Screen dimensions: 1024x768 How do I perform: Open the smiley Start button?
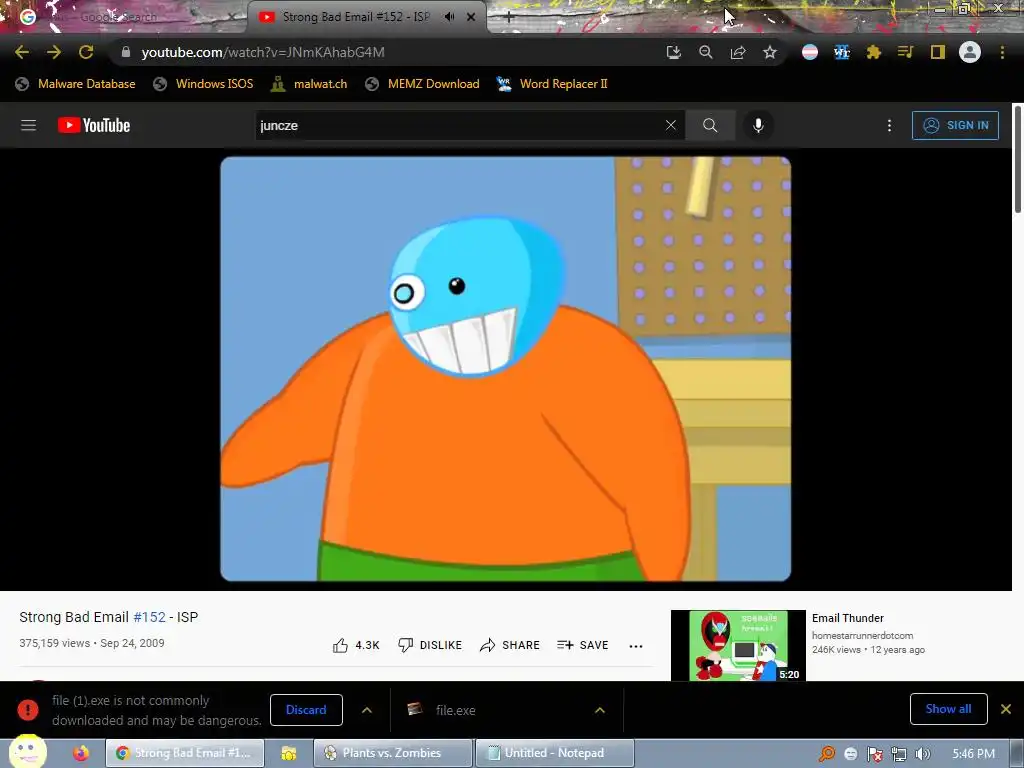[27, 752]
